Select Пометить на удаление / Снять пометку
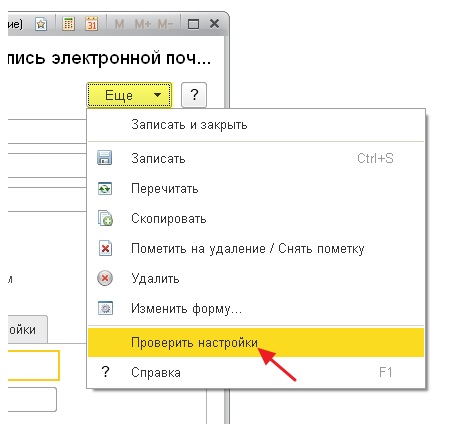The width and height of the screenshot is (455, 435). 256,249
